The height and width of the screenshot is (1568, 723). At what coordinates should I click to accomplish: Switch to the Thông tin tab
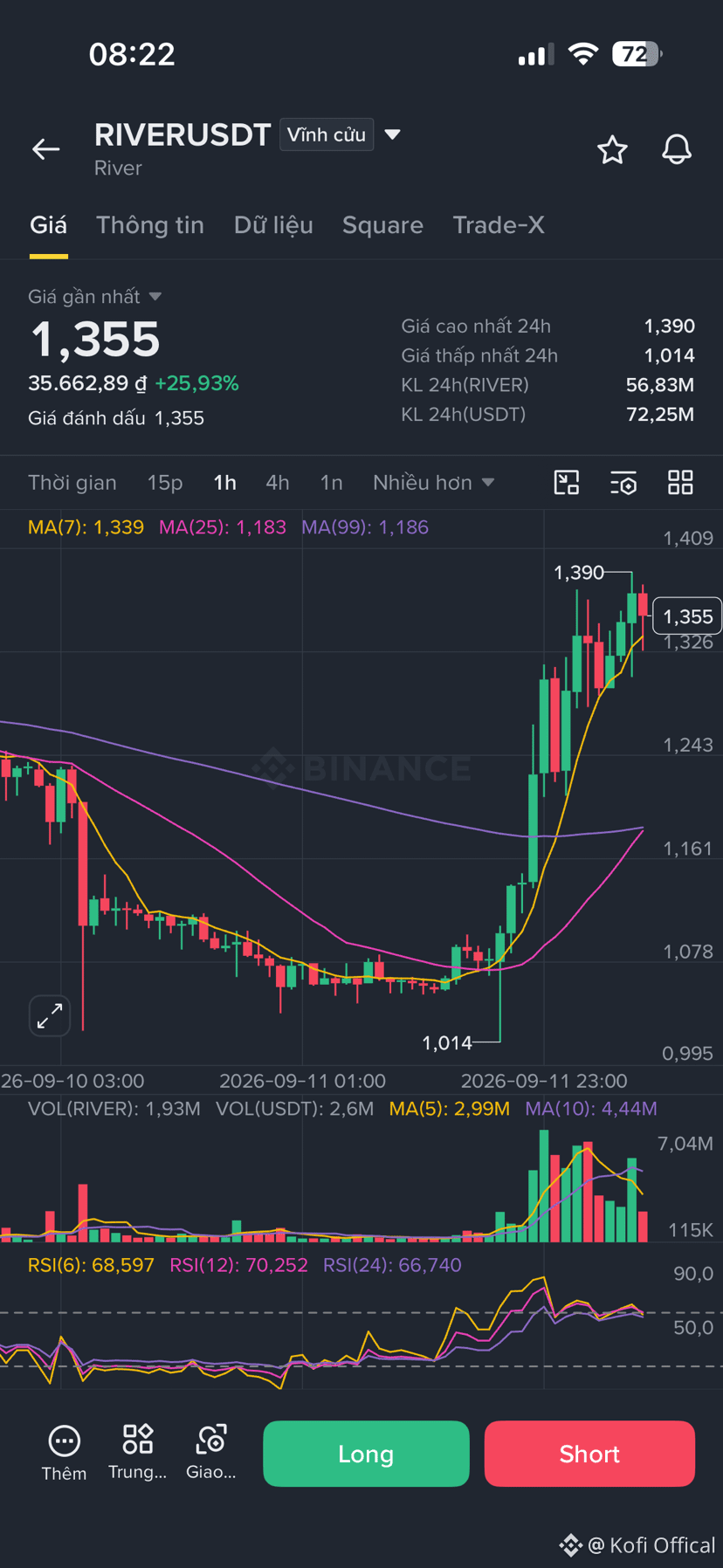pyautogui.click(x=150, y=225)
